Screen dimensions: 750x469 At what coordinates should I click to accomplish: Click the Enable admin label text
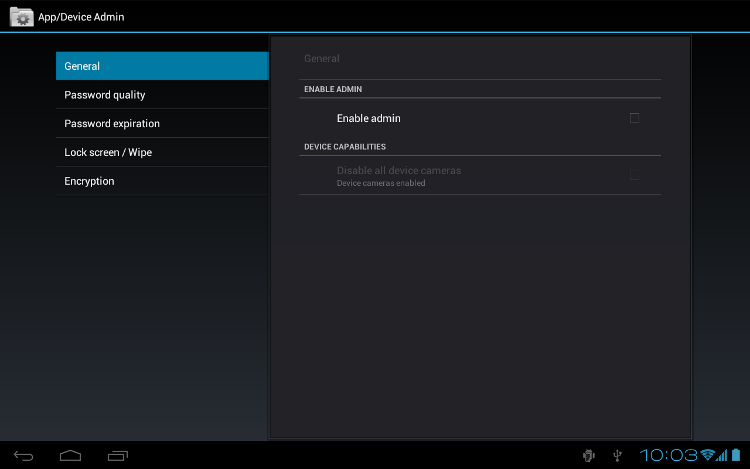pos(368,118)
